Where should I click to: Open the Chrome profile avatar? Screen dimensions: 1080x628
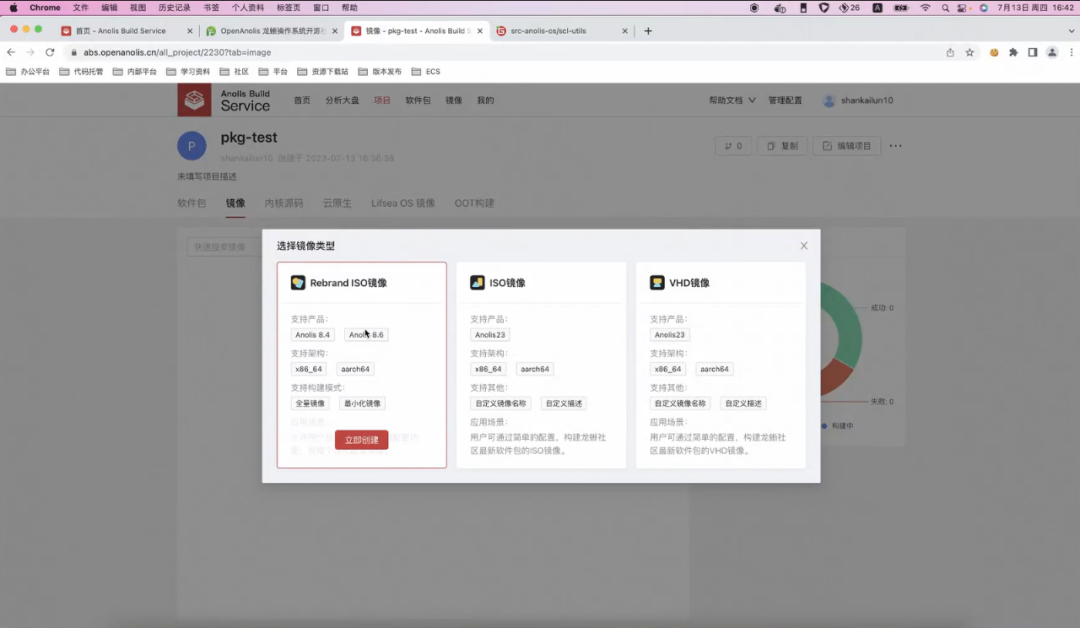pos(1052,52)
